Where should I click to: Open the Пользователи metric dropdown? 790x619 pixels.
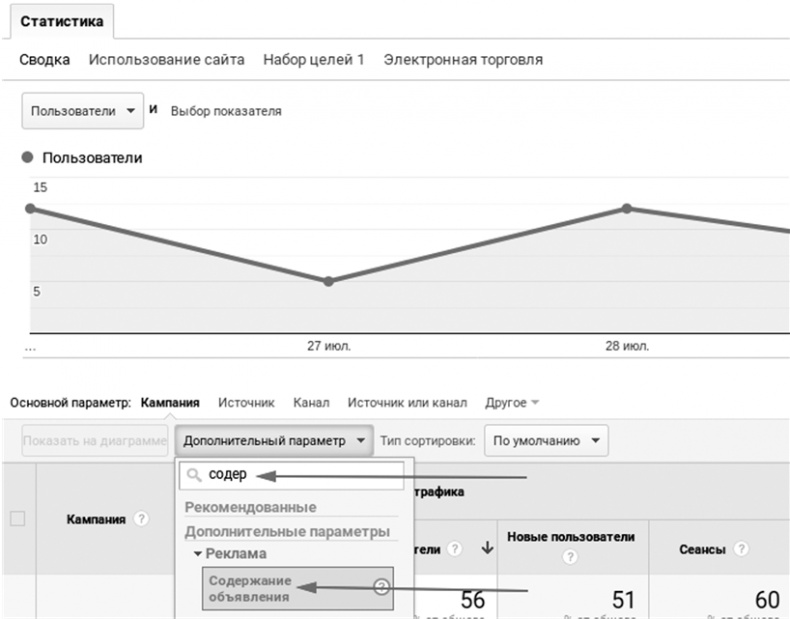click(83, 111)
